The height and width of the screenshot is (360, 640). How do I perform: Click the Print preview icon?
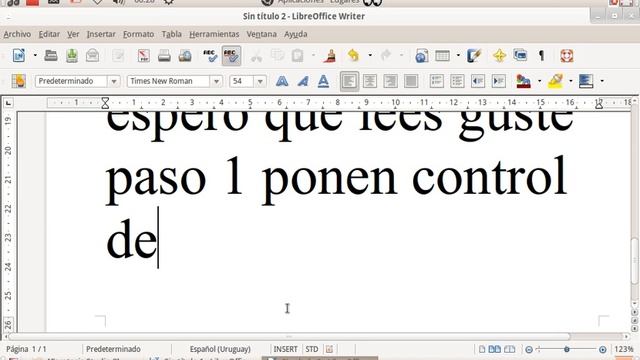click(185, 56)
